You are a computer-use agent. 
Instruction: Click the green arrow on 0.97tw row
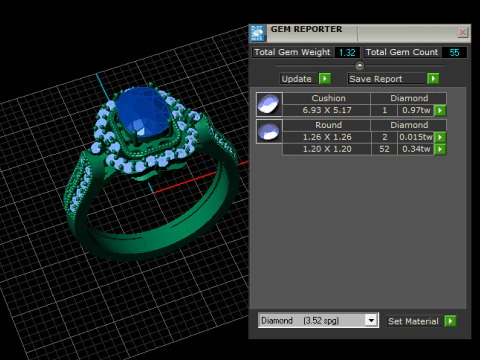click(x=440, y=110)
